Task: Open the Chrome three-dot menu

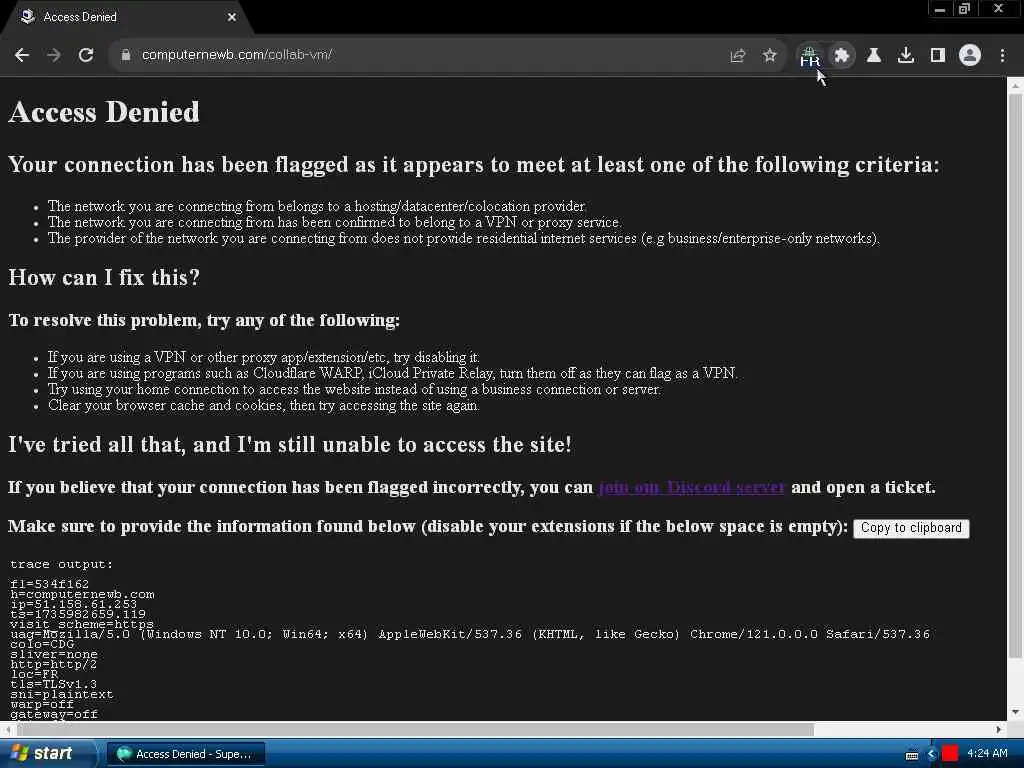Action: 1002,56
